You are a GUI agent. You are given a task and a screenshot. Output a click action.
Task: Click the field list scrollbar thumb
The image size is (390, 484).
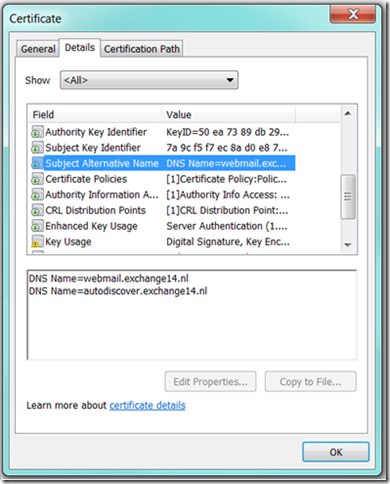coord(348,197)
